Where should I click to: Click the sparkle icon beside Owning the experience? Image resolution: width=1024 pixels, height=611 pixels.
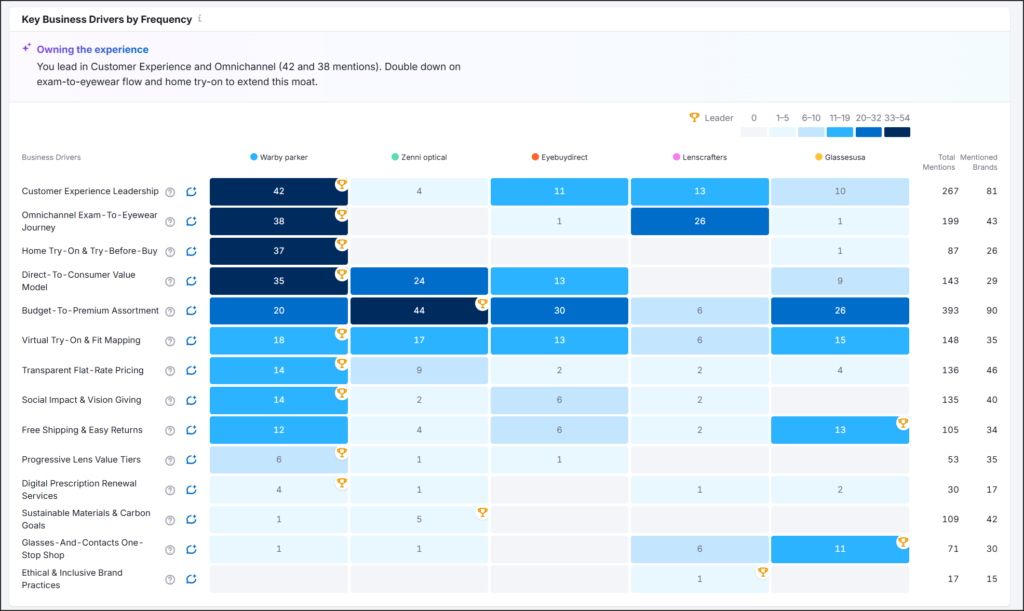pyautogui.click(x=26, y=48)
